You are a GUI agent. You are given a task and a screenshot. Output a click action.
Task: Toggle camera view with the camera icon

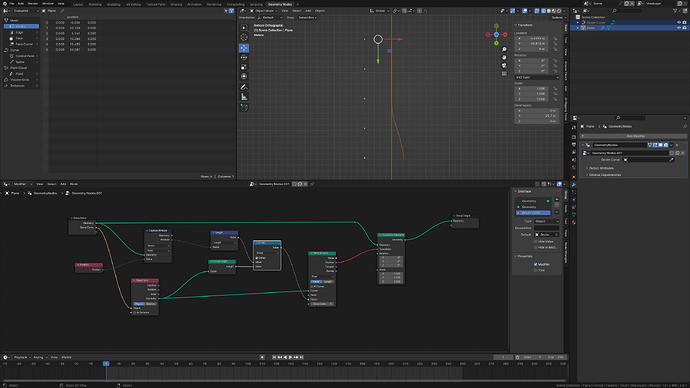504,66
